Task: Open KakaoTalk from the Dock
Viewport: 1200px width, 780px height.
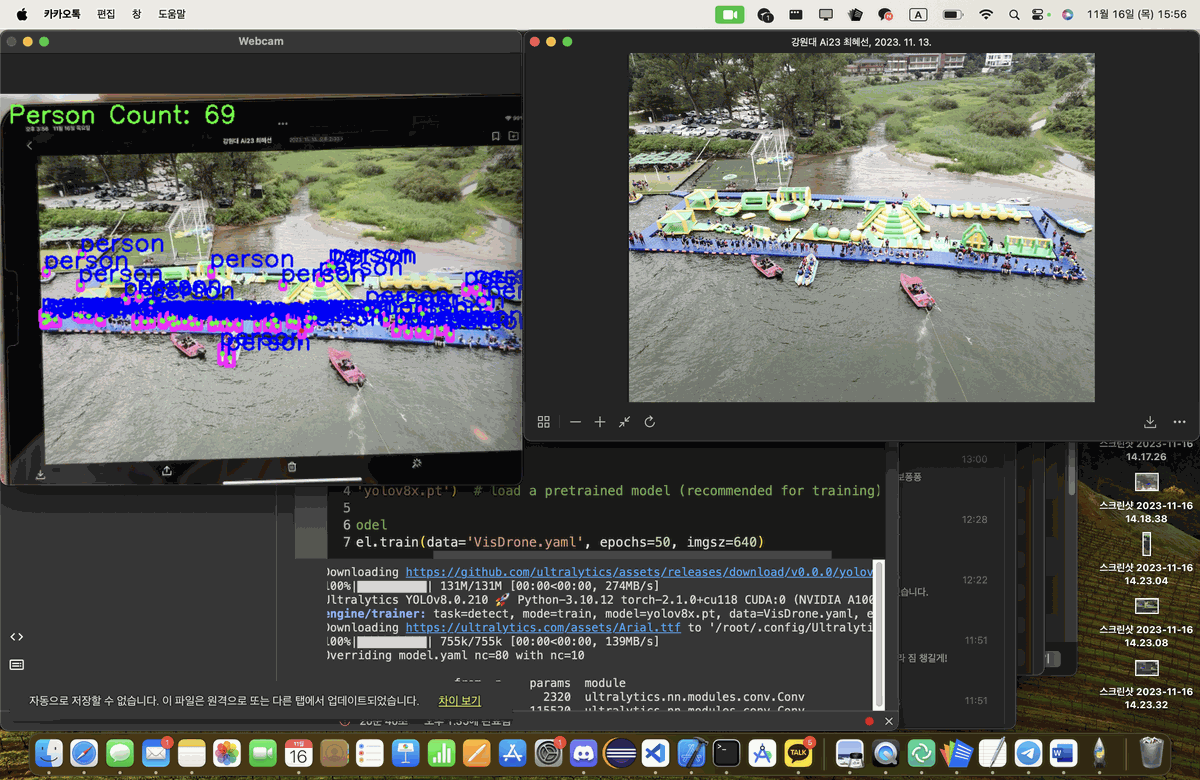Action: coord(798,753)
